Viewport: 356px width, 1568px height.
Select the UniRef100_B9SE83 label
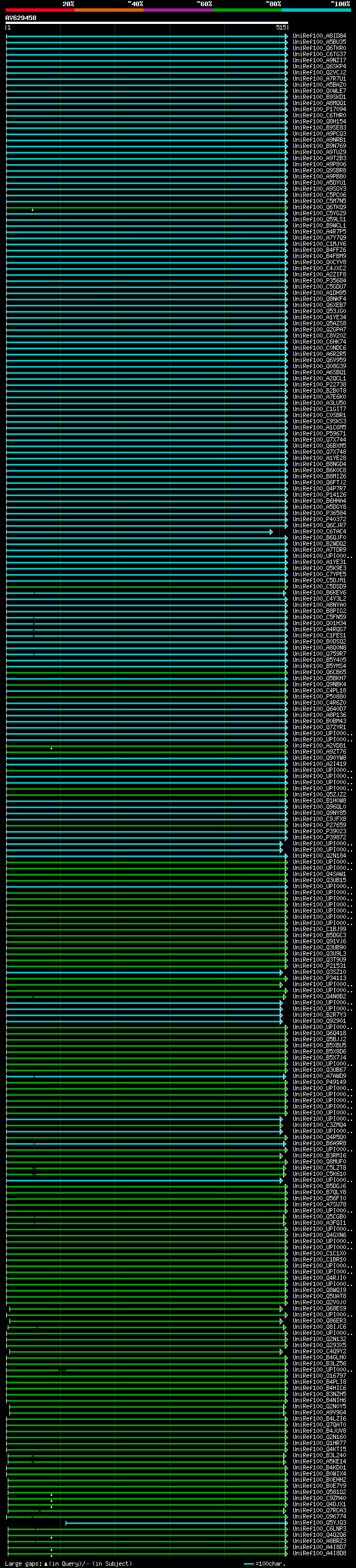(319, 128)
